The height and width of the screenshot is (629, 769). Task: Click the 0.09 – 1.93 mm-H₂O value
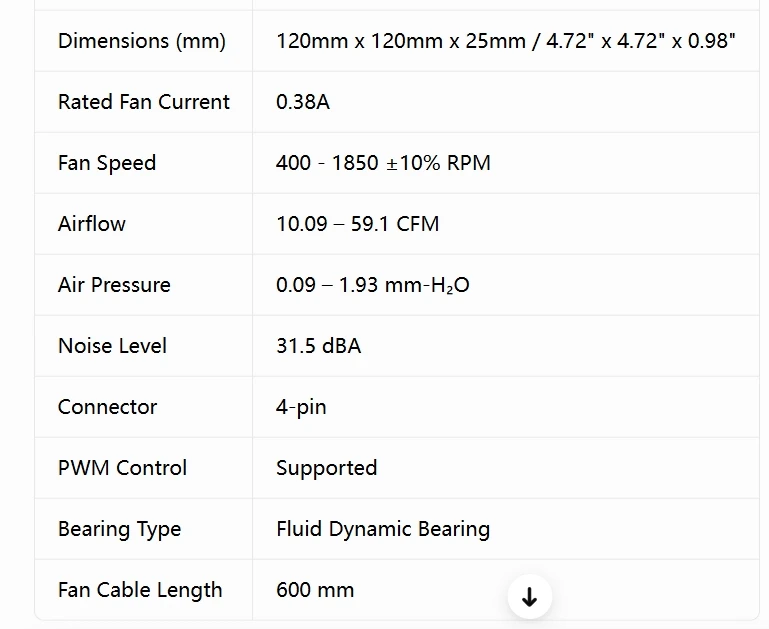point(373,285)
